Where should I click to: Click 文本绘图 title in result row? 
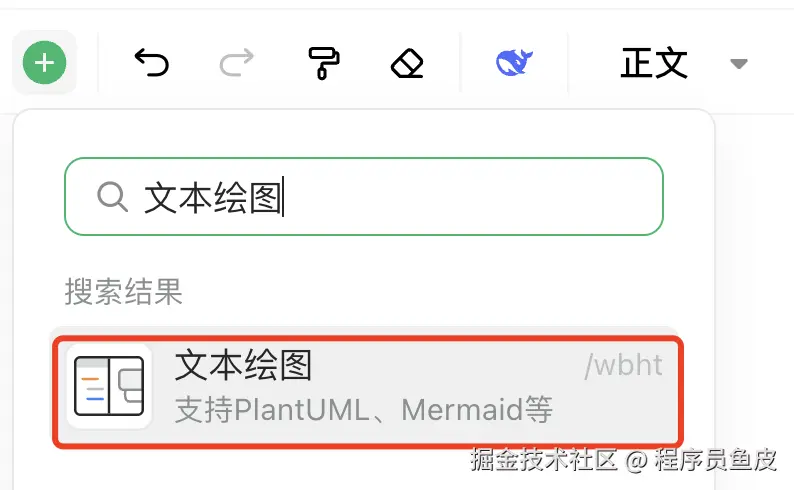[x=243, y=365]
